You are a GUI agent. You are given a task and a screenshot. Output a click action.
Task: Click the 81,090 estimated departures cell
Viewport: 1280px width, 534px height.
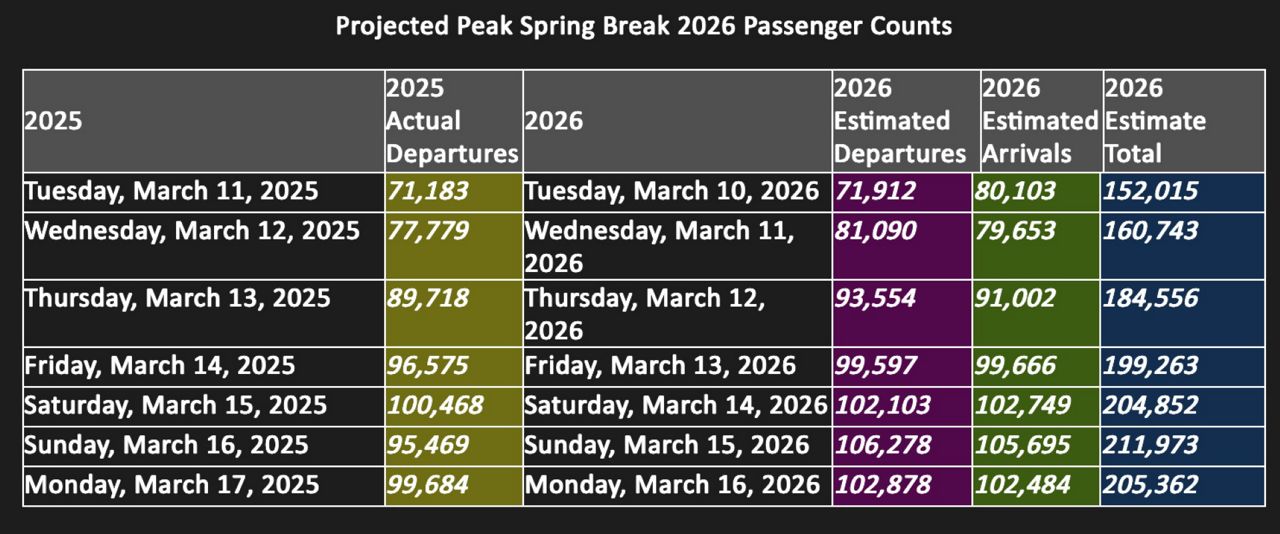(875, 232)
